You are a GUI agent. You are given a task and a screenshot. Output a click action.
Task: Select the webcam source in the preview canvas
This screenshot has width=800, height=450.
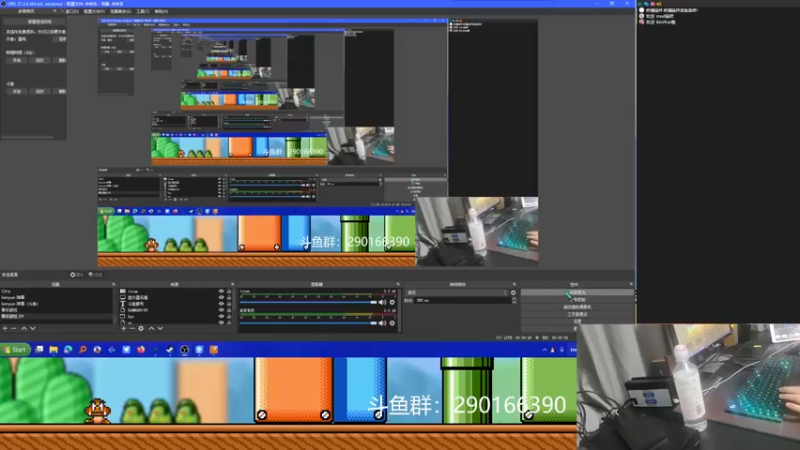pos(477,232)
